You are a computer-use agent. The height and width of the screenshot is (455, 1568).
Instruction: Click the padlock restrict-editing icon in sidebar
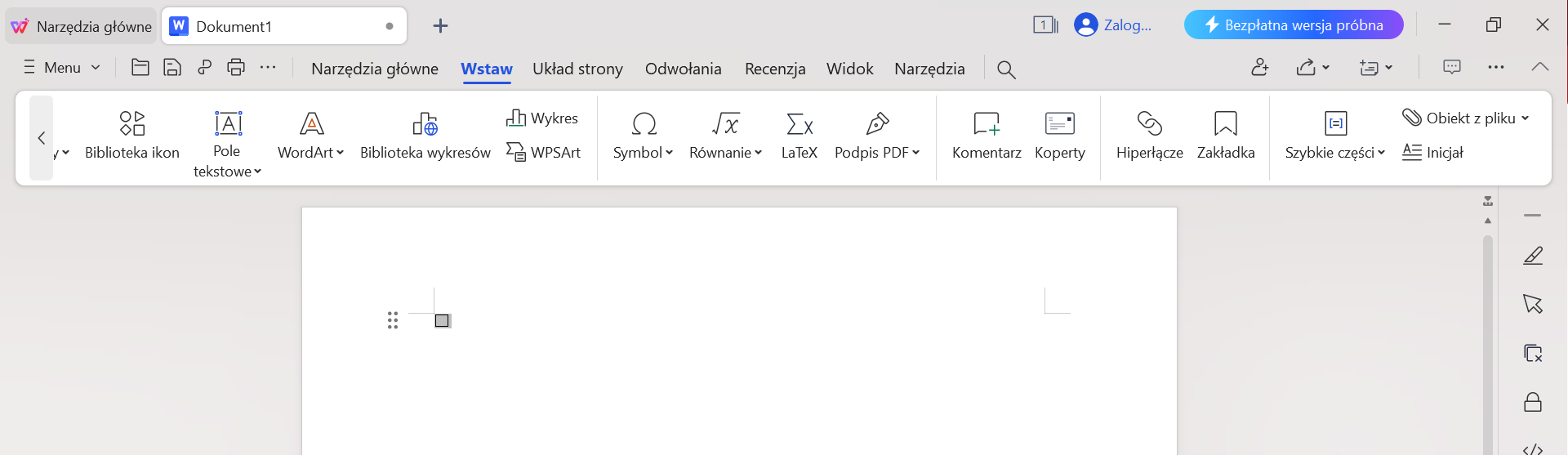click(x=1533, y=401)
